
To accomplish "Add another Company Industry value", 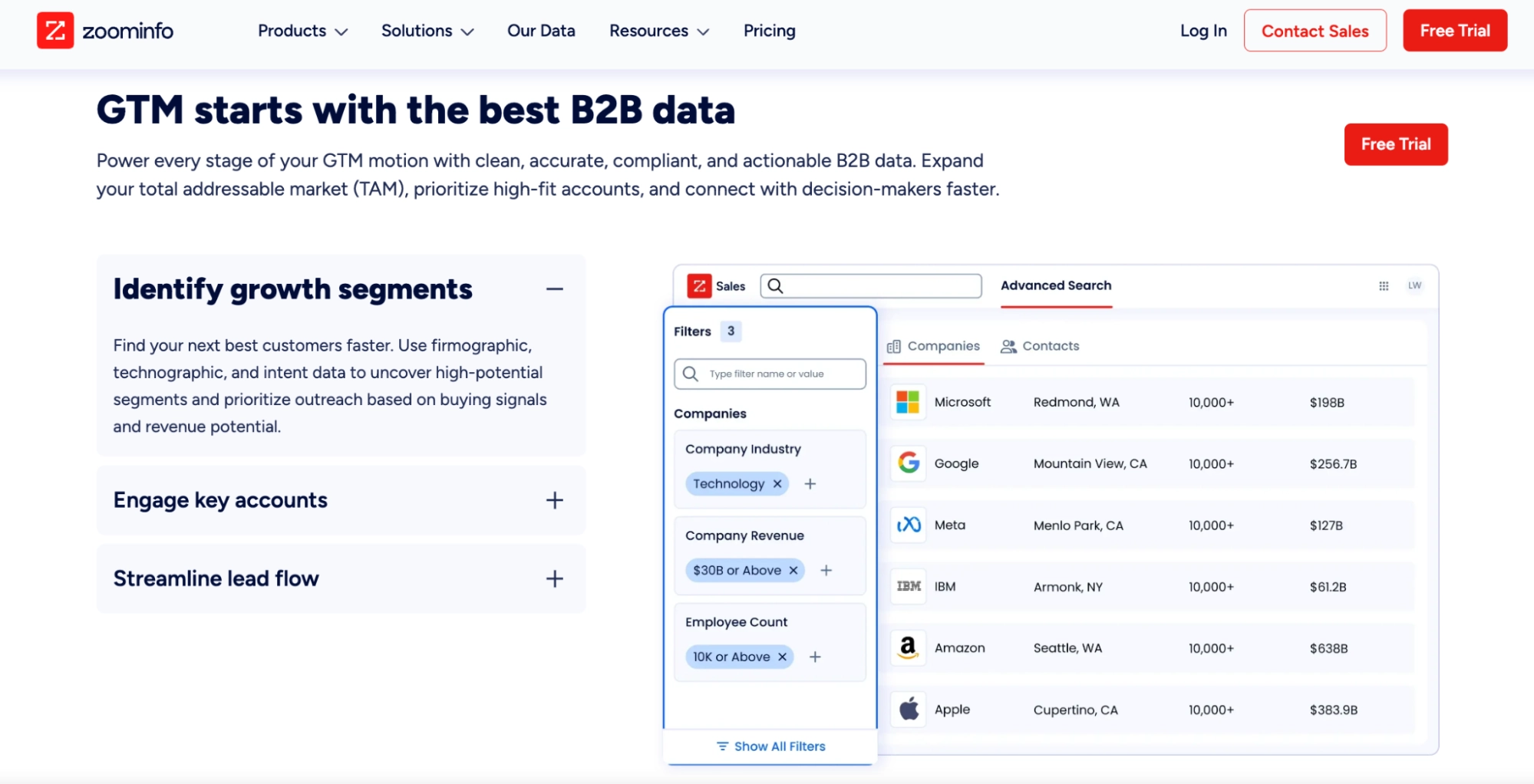I will tap(810, 484).
